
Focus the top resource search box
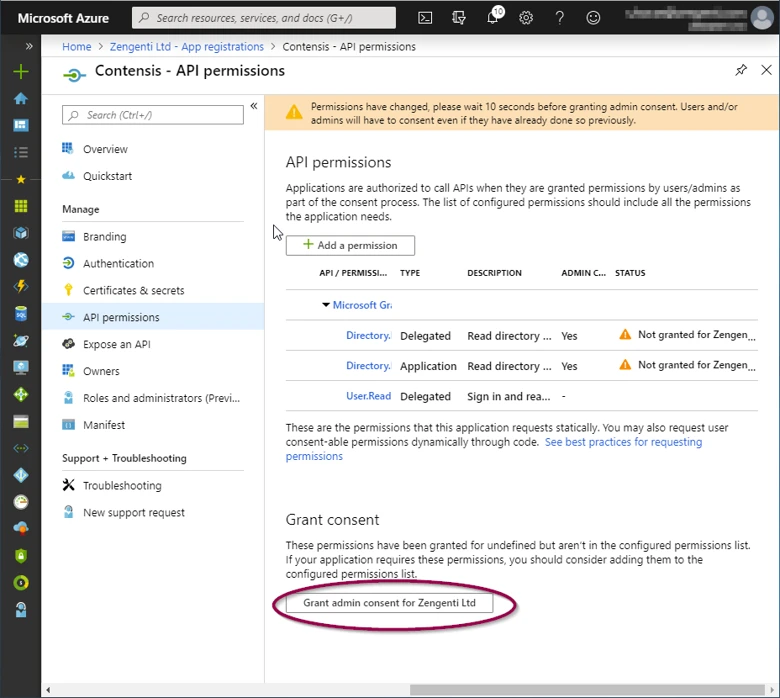[264, 18]
